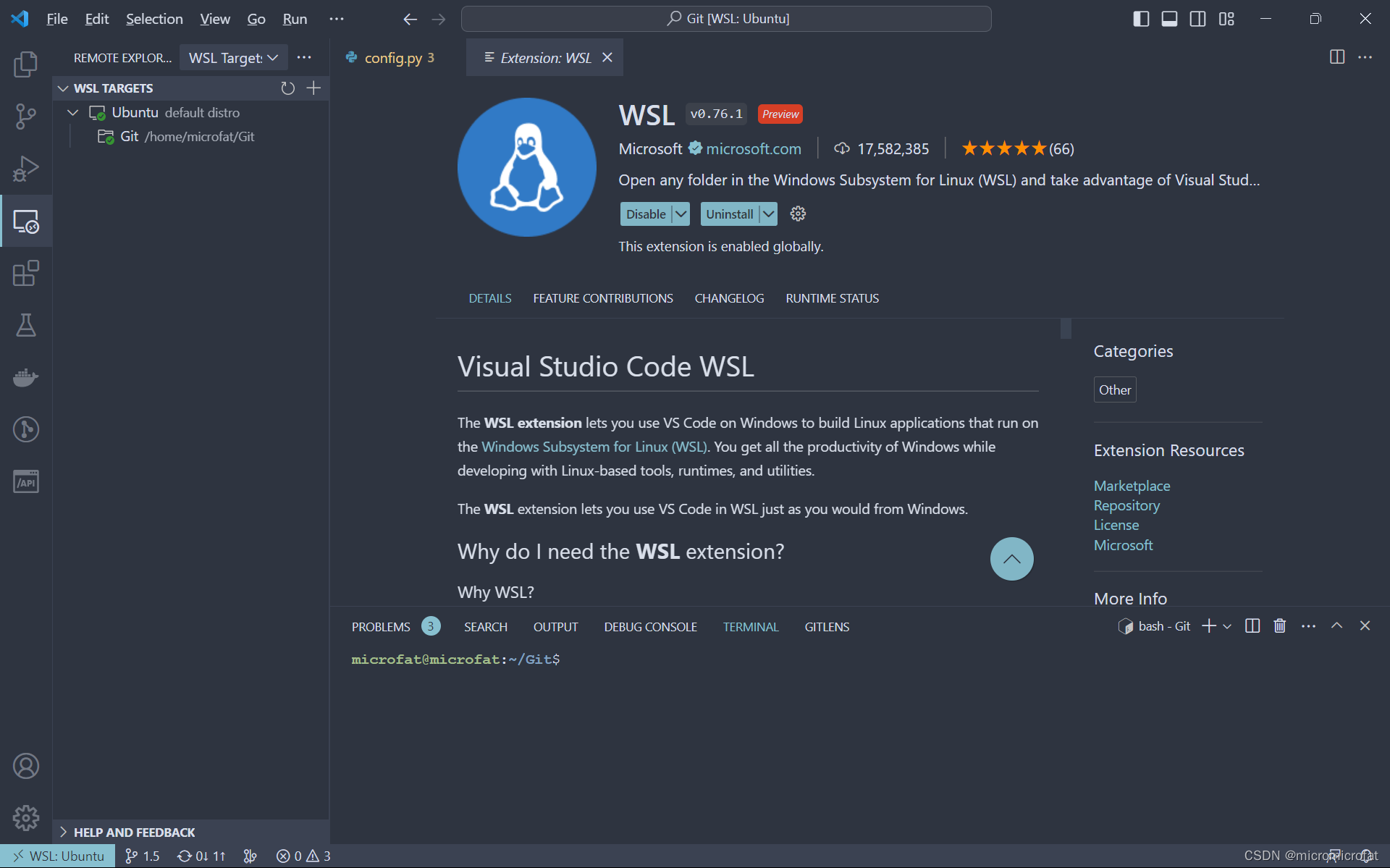This screenshot has height=868, width=1390.
Task: Click the Other category tag
Action: [x=1115, y=389]
